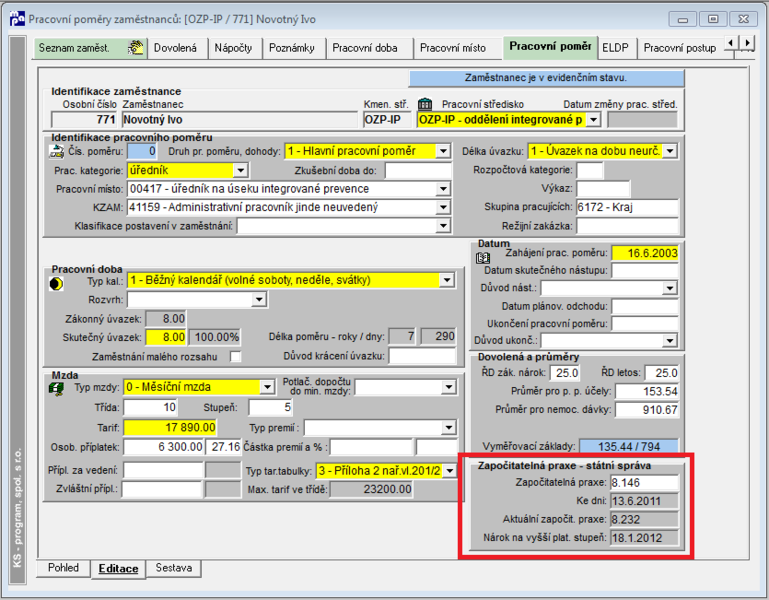Click the Výkaz field

(603, 188)
